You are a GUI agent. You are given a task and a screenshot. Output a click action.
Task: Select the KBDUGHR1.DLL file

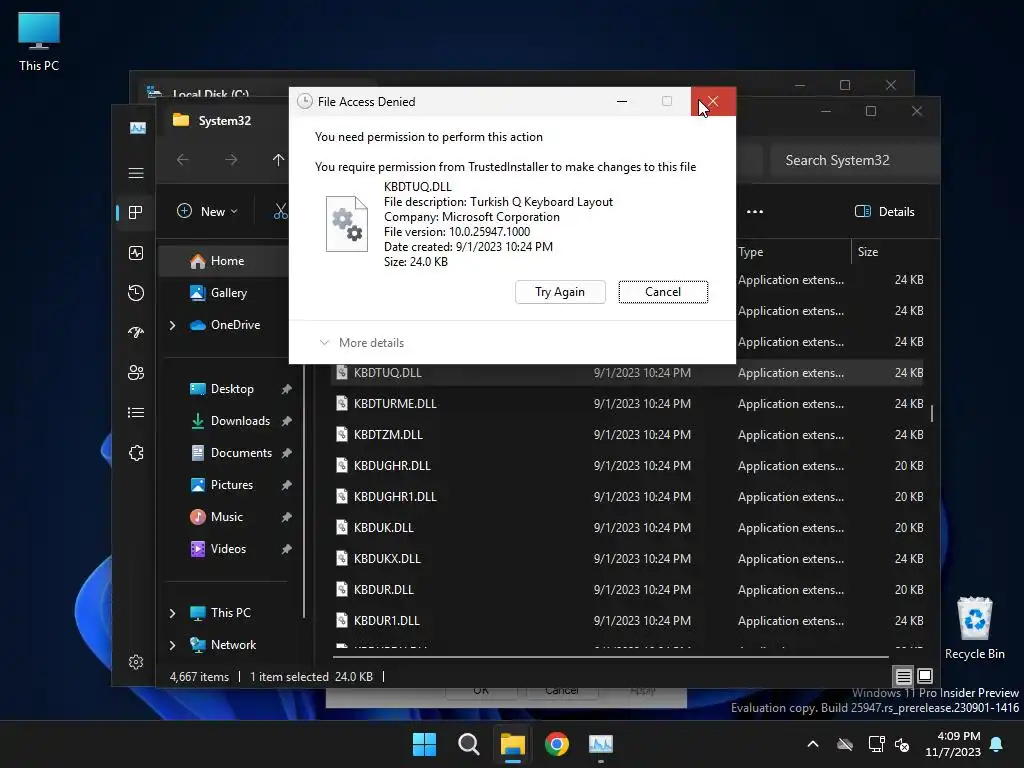point(627,497)
